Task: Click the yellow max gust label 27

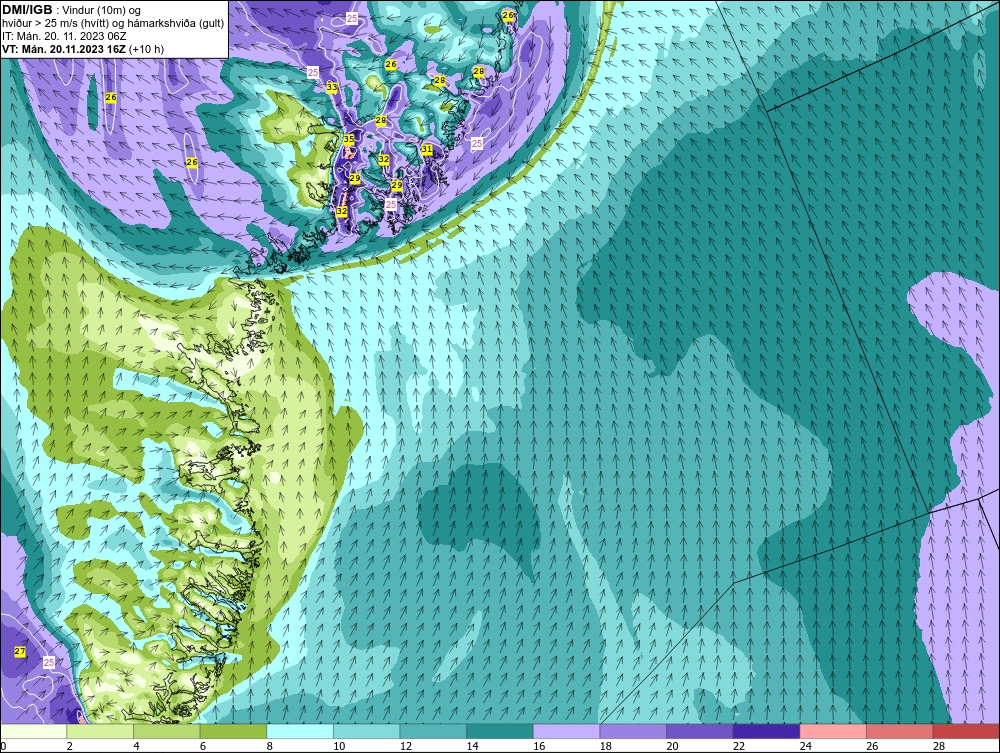Action: (20, 652)
